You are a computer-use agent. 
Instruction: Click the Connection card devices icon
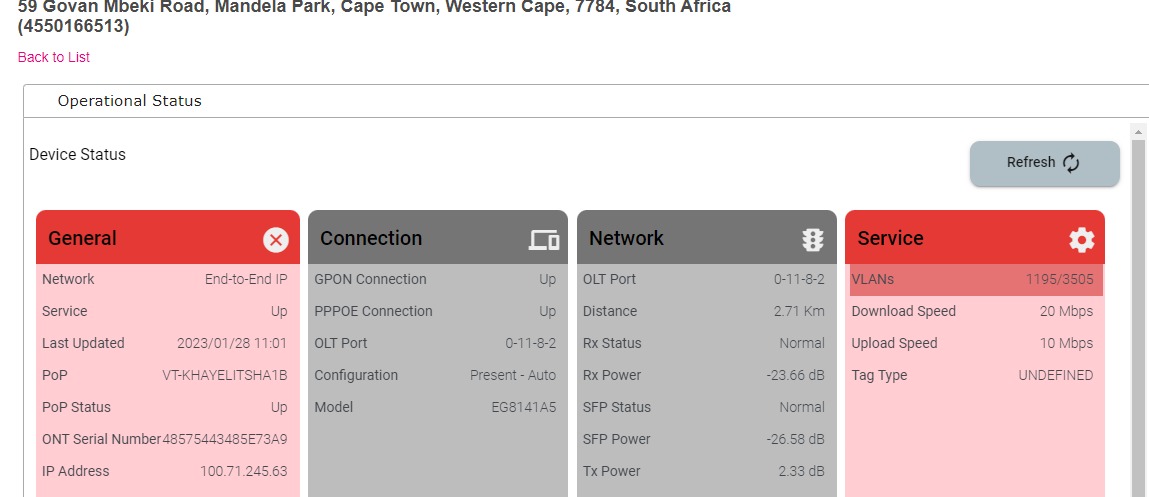tap(544, 239)
